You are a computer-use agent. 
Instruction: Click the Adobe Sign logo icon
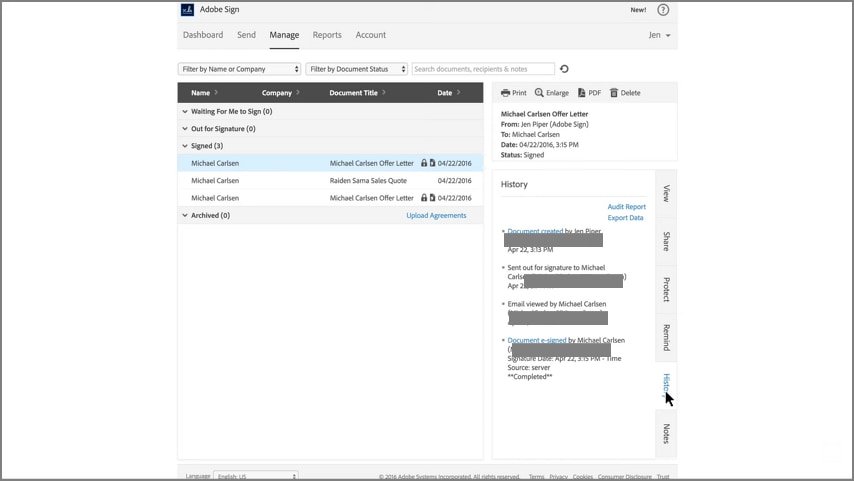pyautogui.click(x=187, y=10)
